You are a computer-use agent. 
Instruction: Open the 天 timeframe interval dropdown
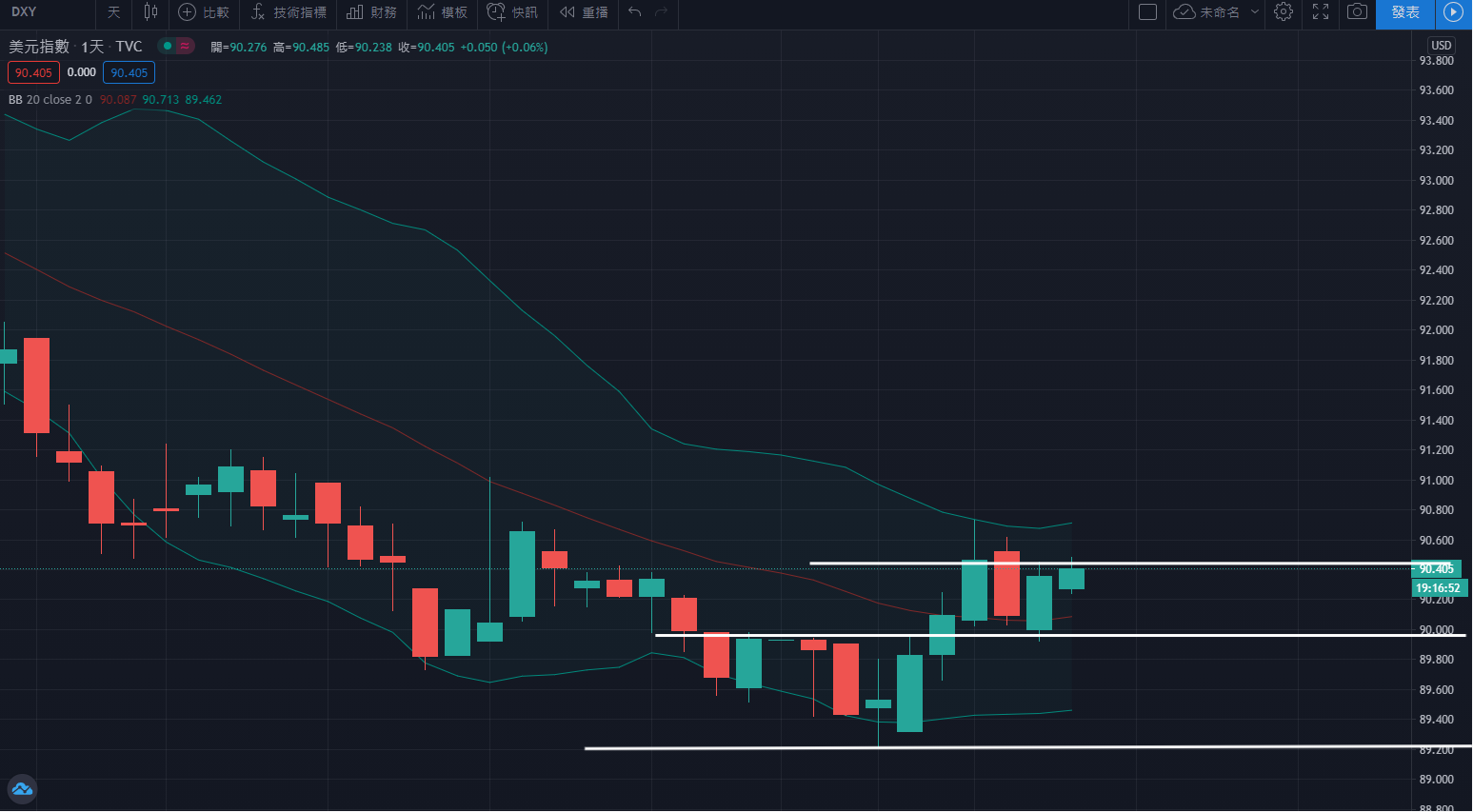[x=113, y=12]
